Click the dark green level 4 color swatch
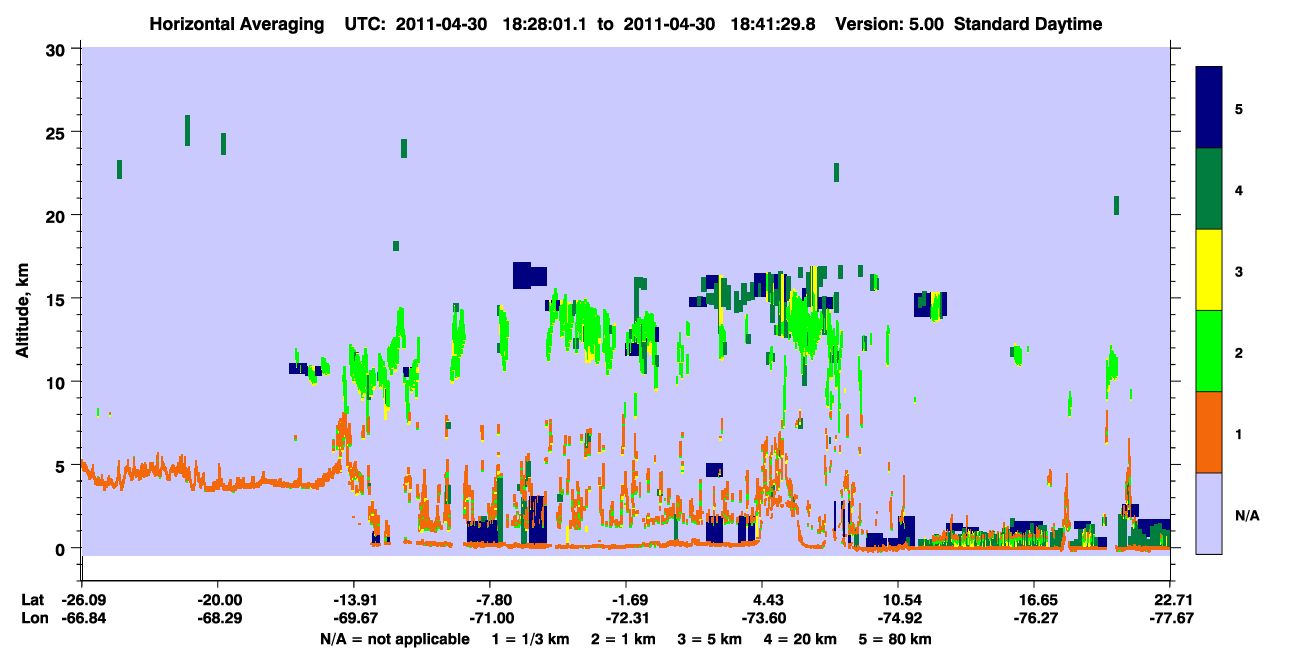This screenshot has height=667, width=1300. click(1209, 189)
